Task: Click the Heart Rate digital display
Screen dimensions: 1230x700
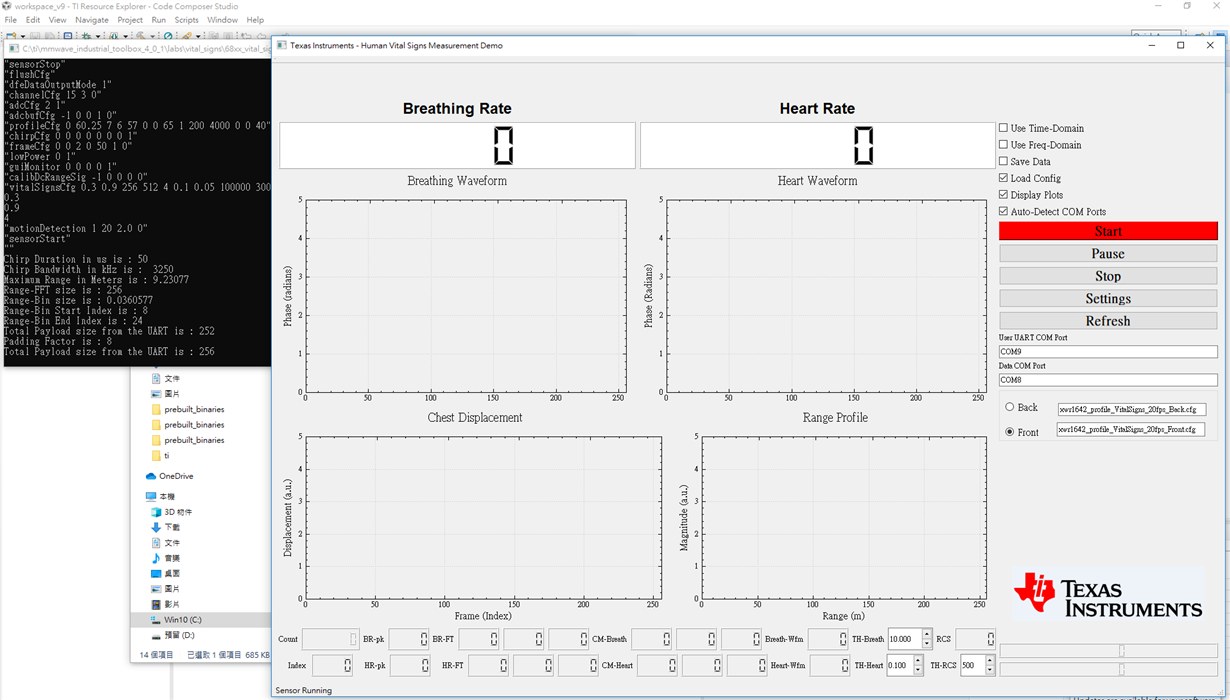Action: pyautogui.click(x=817, y=146)
